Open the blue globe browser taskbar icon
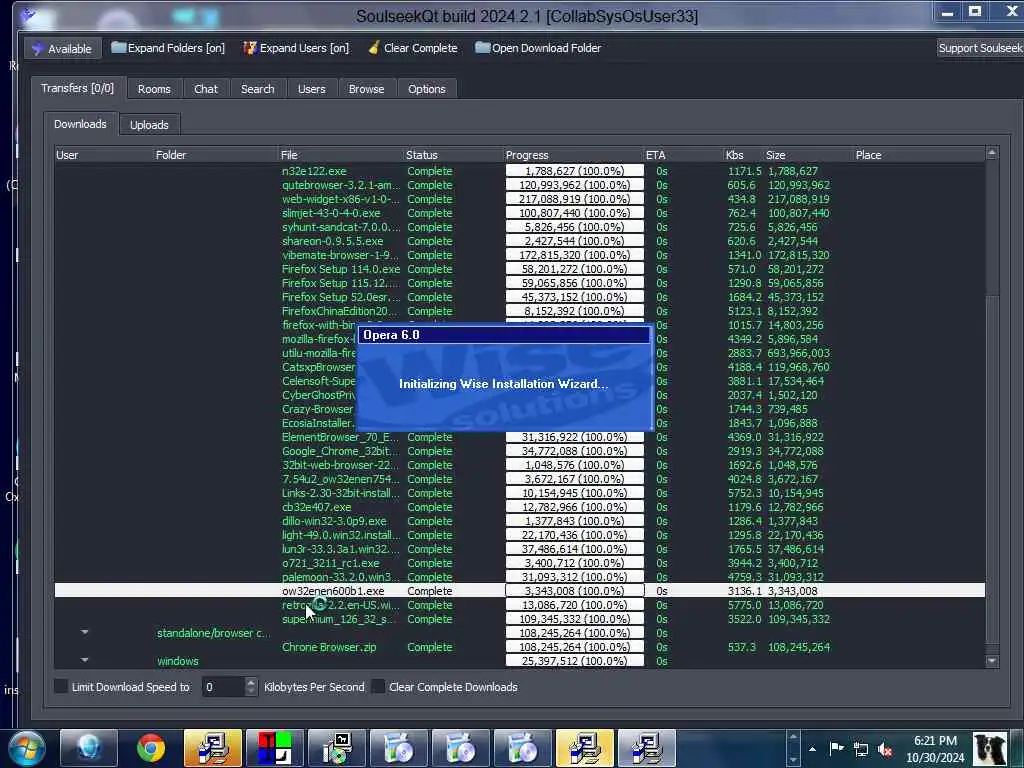Image resolution: width=1024 pixels, height=768 pixels. pos(89,747)
